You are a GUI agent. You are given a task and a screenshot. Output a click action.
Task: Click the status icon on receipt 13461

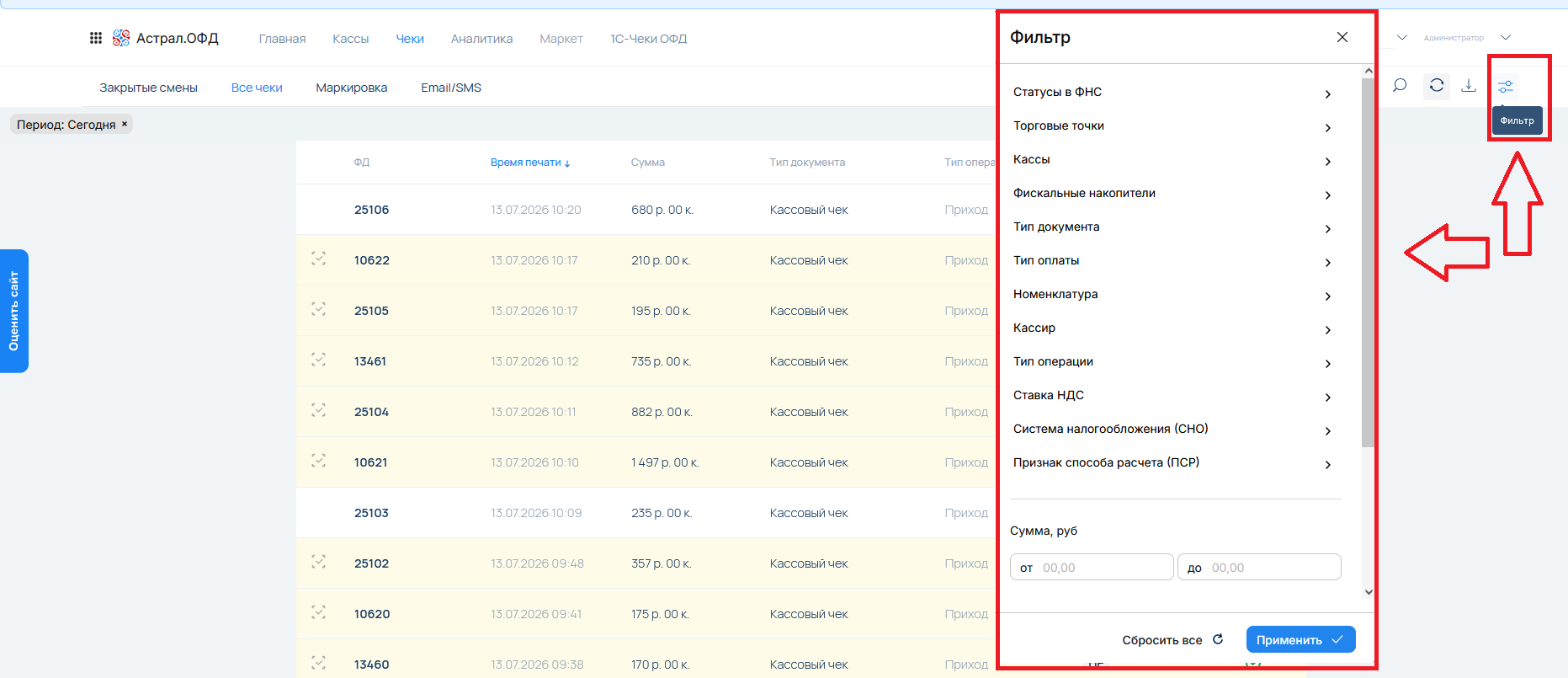[x=318, y=360]
